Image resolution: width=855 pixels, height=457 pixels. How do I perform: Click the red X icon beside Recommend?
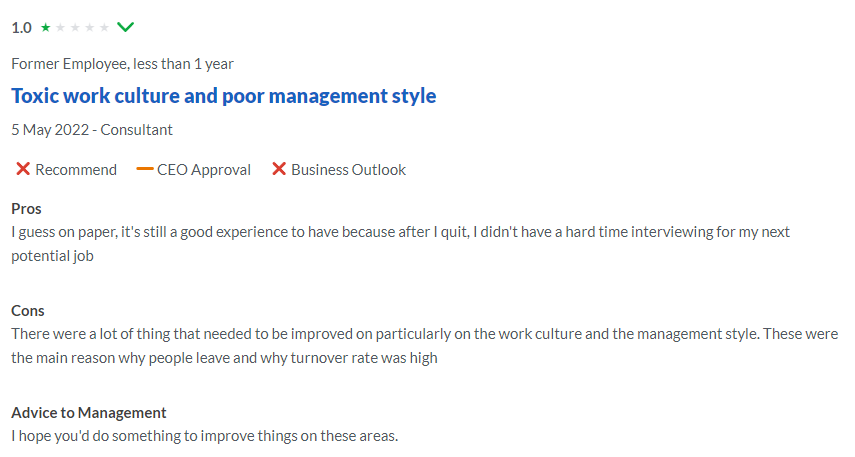point(22,170)
